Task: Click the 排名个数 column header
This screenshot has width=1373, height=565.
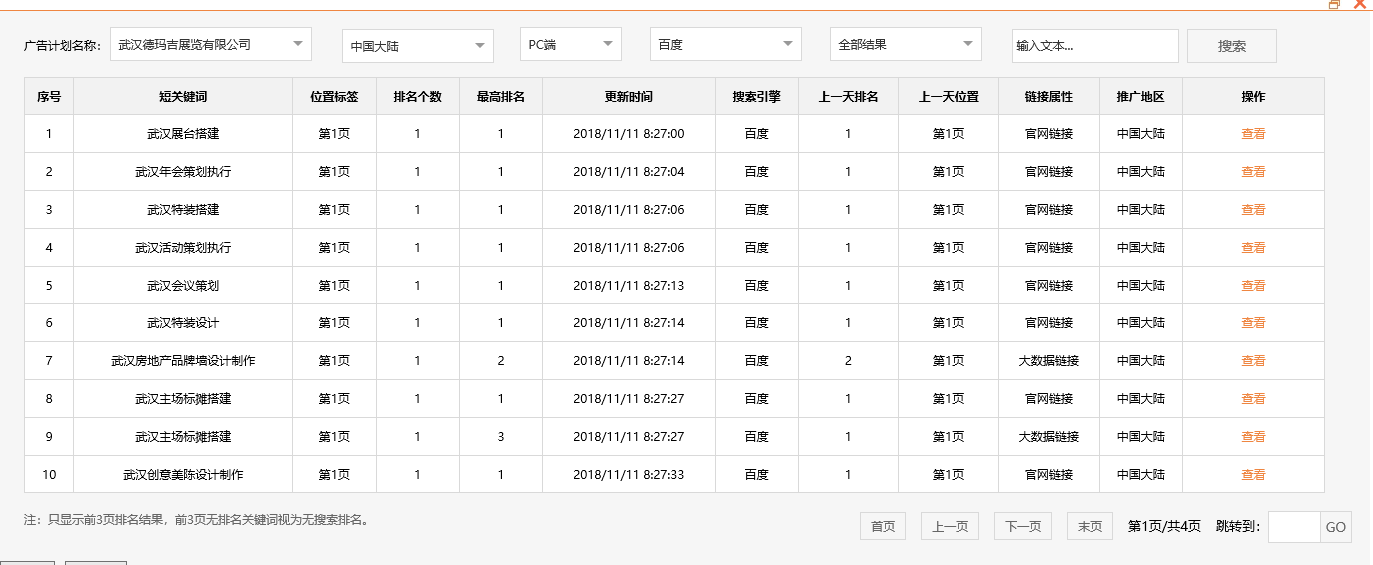Action: click(418, 97)
